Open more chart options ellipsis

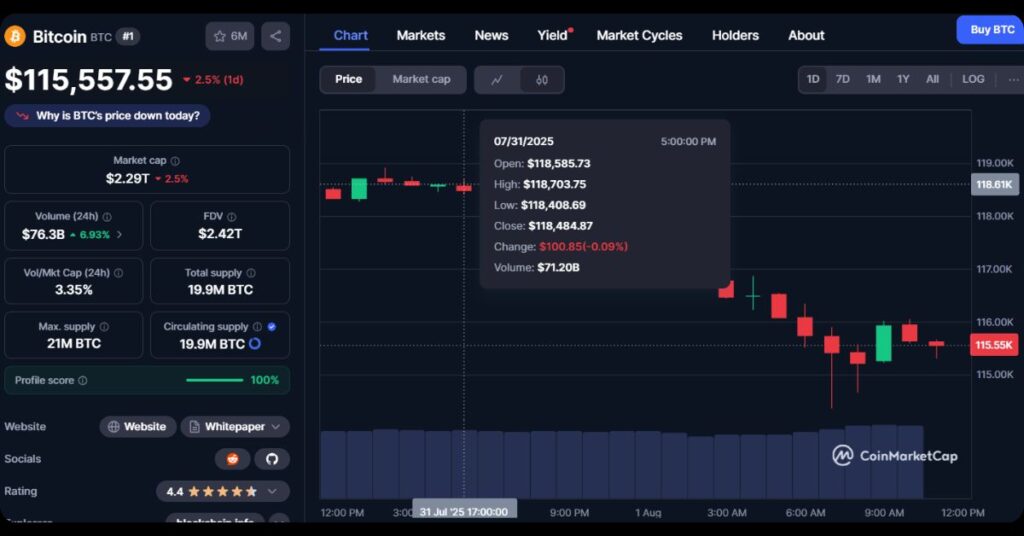(1013, 80)
